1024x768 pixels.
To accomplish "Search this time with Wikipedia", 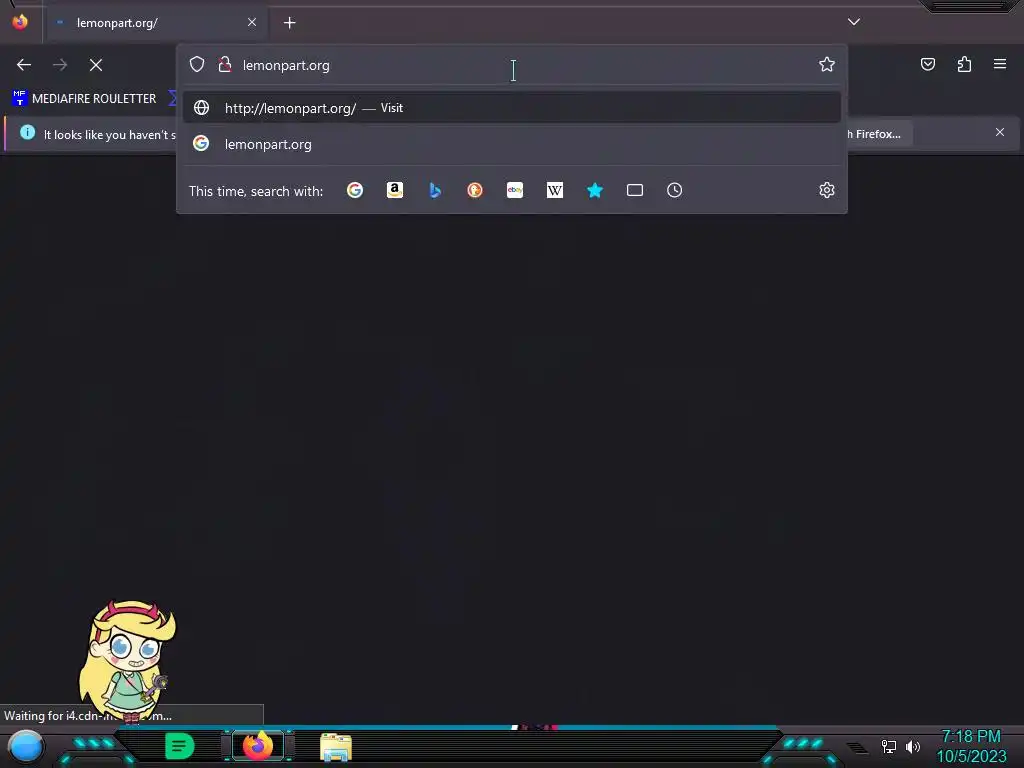I will point(554,190).
